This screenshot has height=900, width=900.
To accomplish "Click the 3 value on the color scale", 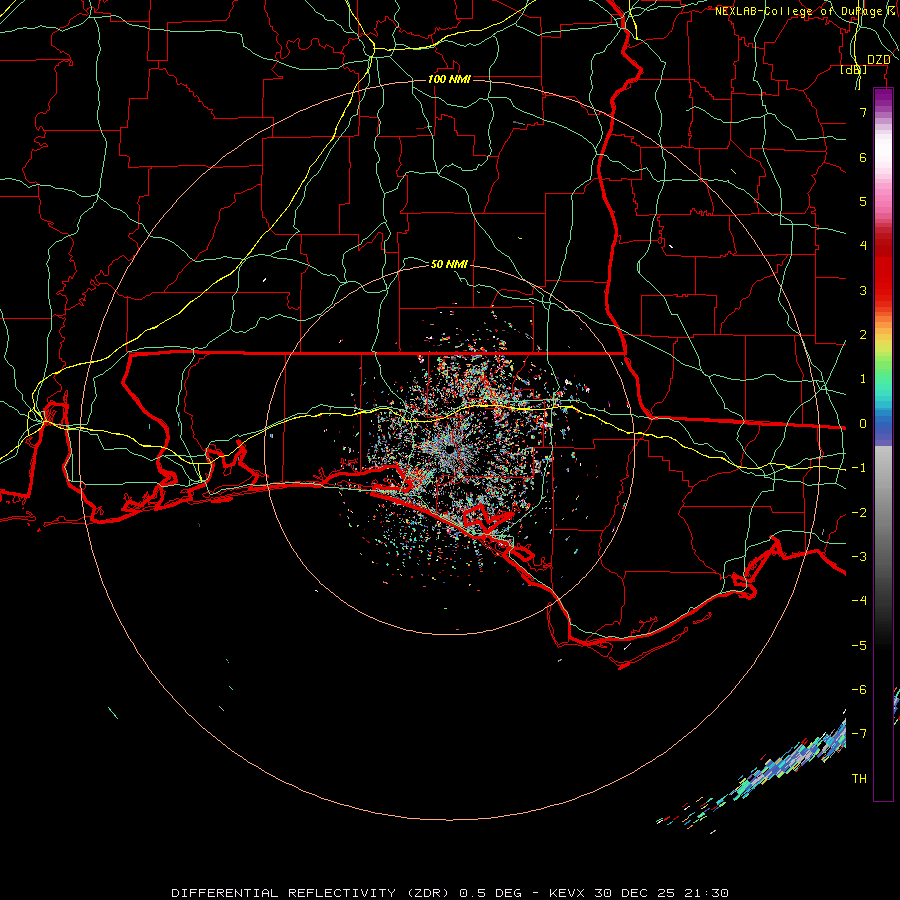I will (x=863, y=290).
